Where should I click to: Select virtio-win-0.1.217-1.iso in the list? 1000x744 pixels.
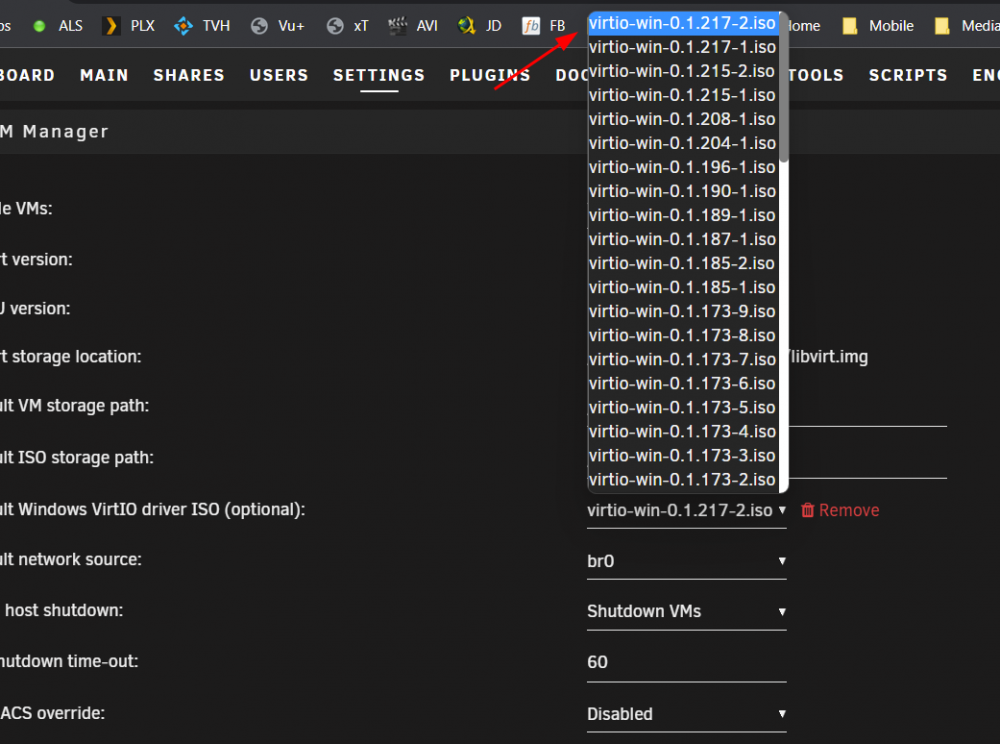tap(682, 47)
